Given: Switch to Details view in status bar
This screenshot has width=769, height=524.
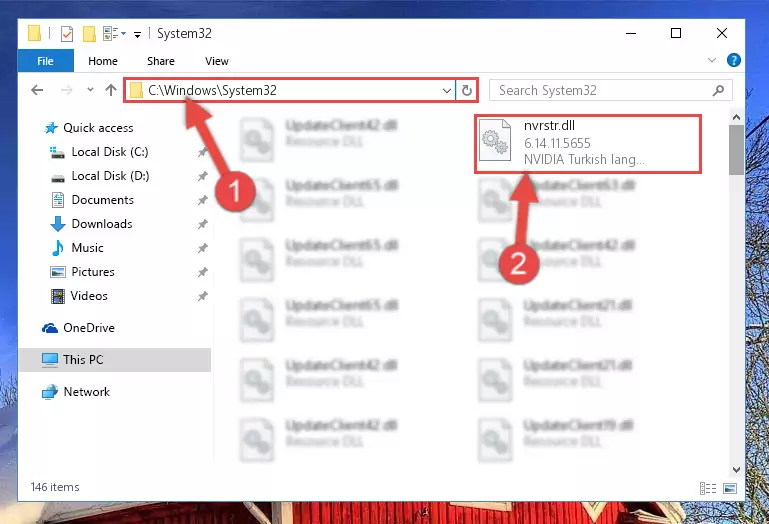Looking at the screenshot, I should pos(708,488).
